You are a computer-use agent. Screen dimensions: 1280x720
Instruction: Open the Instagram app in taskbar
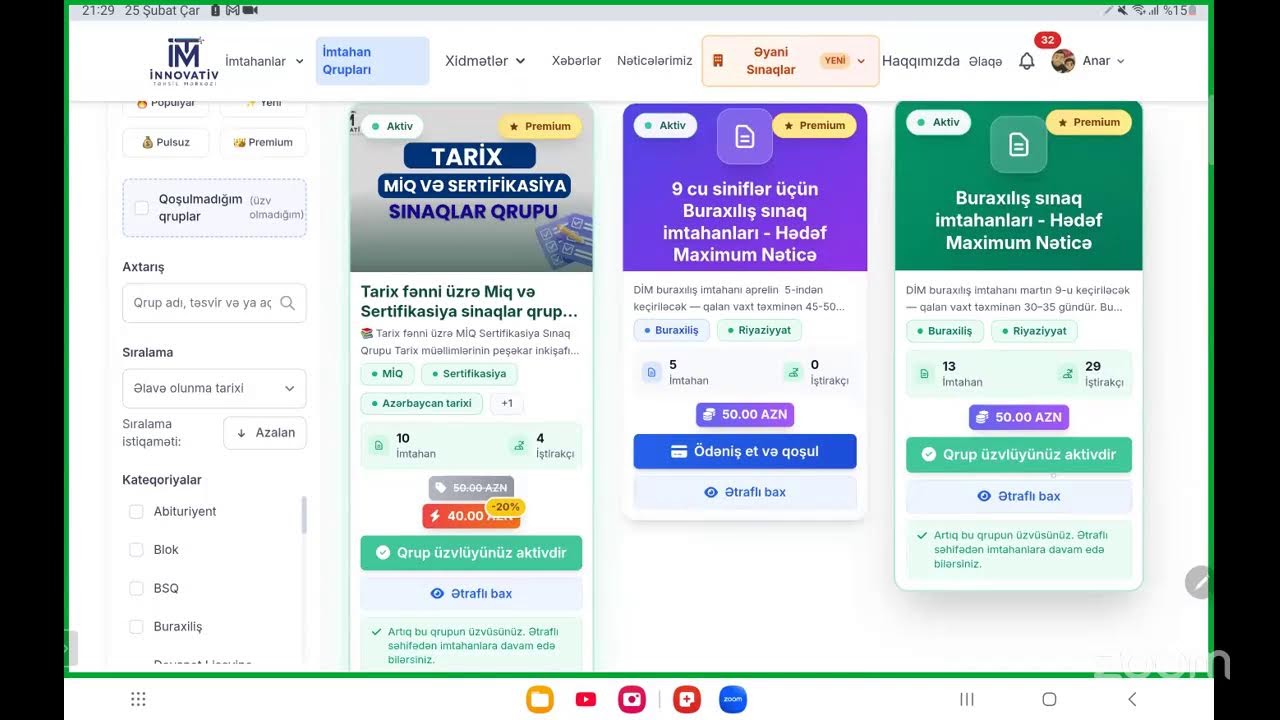tap(632, 699)
